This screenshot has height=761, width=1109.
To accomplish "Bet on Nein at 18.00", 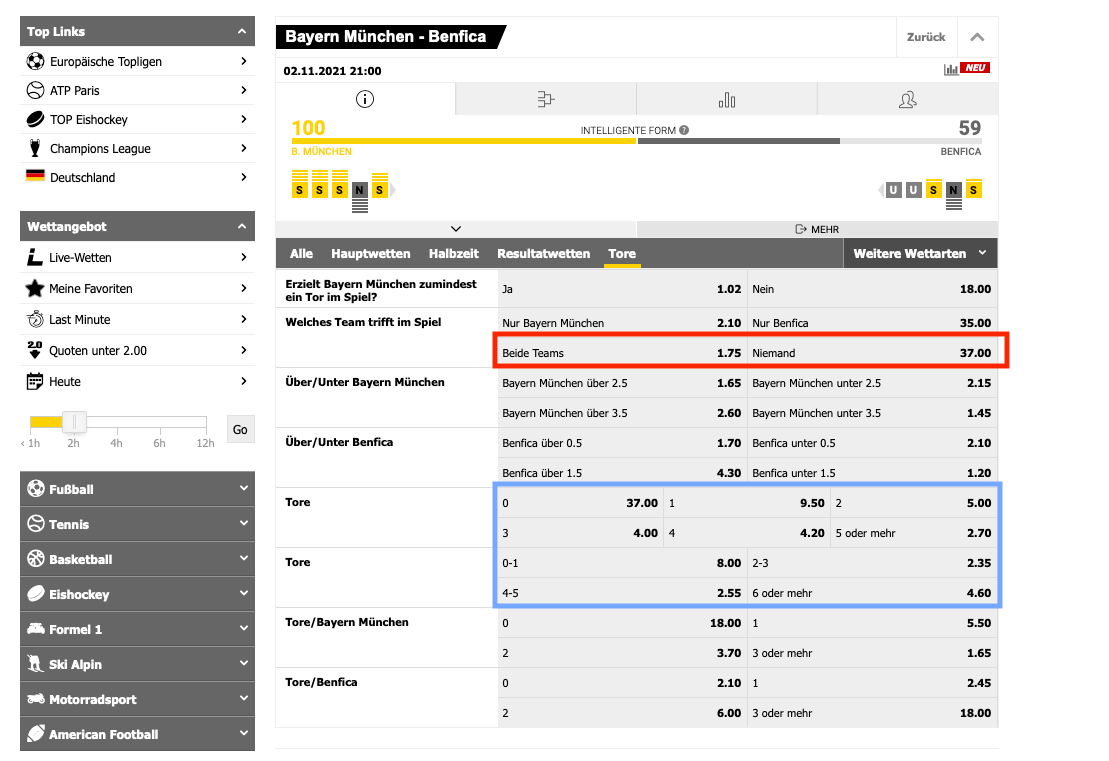I will [x=872, y=289].
